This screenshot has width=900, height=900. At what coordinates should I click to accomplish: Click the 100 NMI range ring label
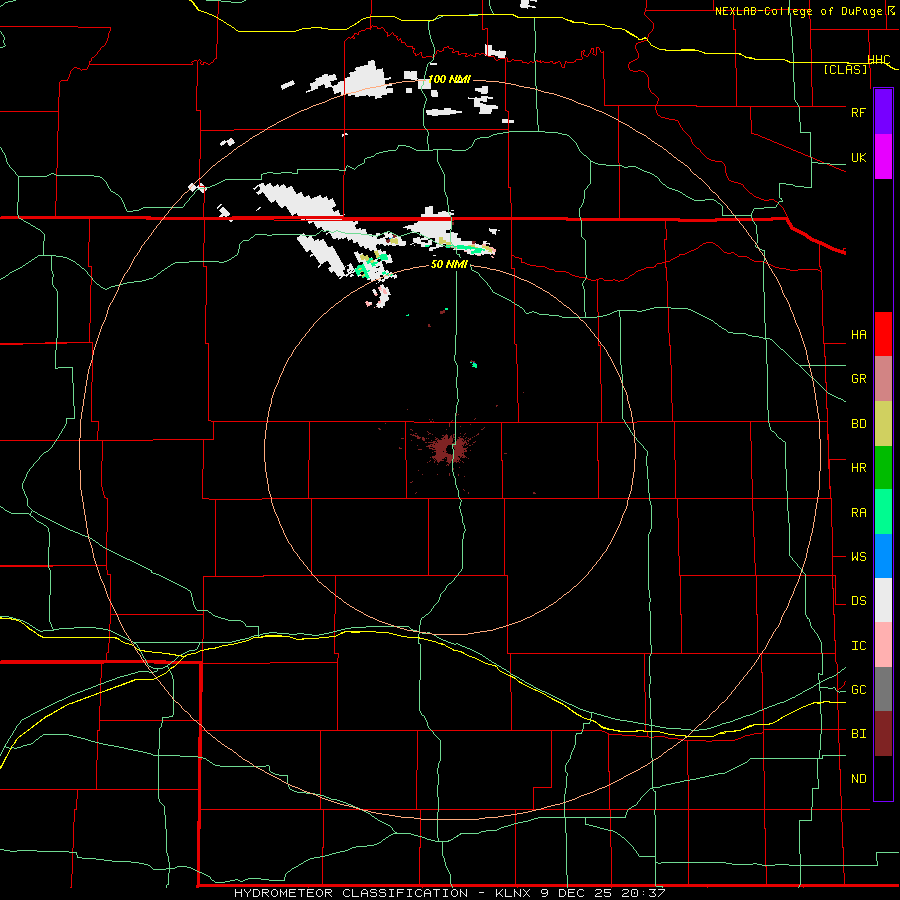pyautogui.click(x=449, y=79)
